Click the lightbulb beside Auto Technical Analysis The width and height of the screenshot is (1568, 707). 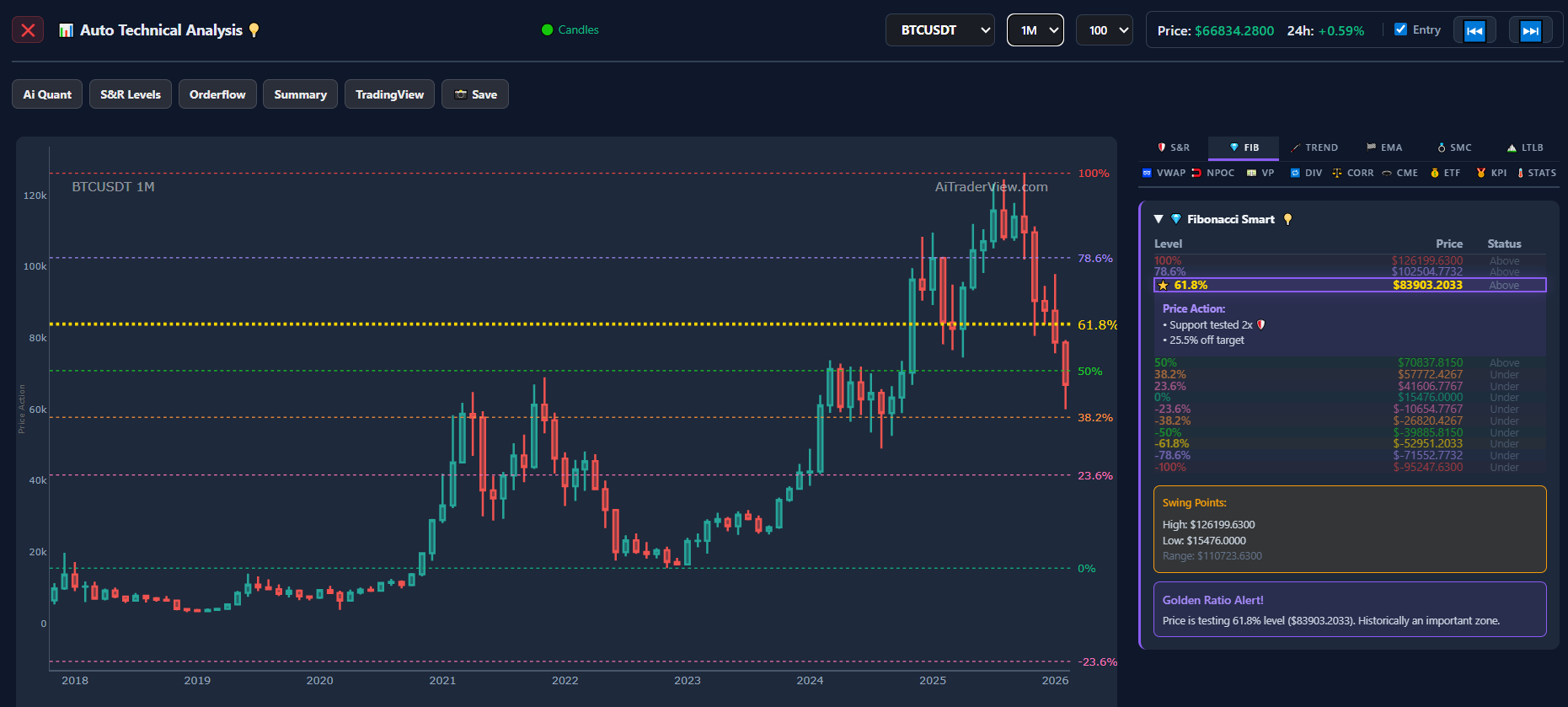[254, 30]
